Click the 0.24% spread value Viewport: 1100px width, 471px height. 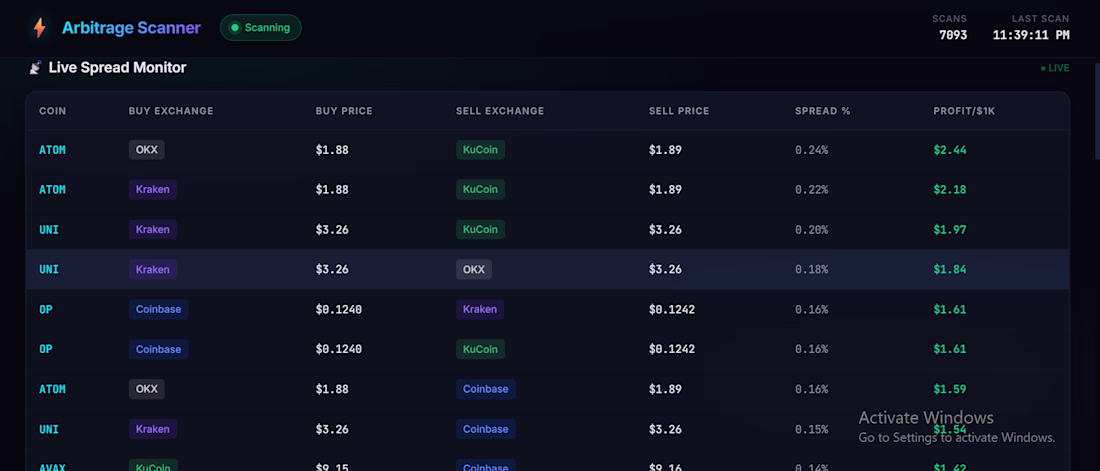coord(812,150)
